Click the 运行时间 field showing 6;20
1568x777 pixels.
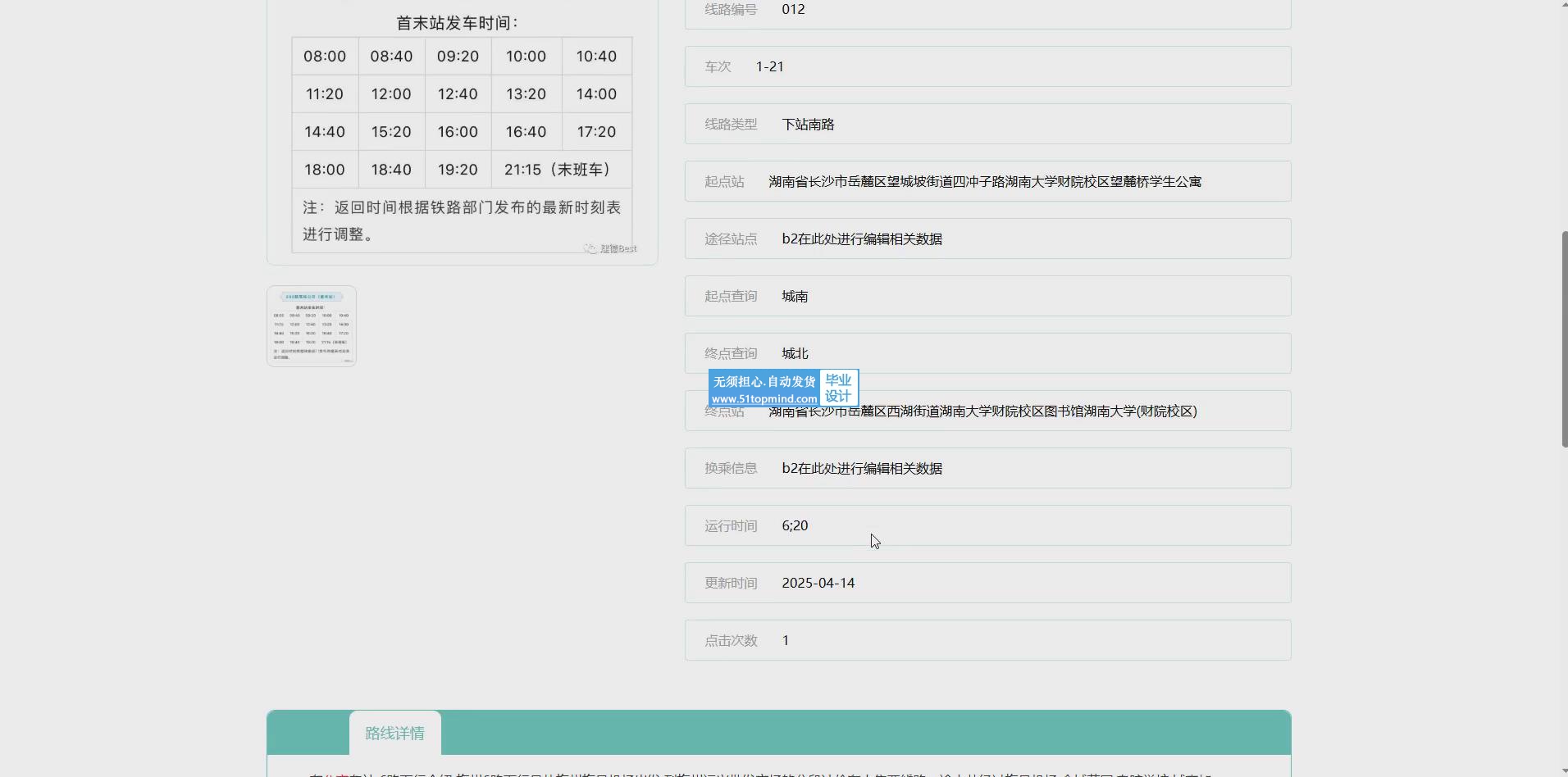pos(987,525)
